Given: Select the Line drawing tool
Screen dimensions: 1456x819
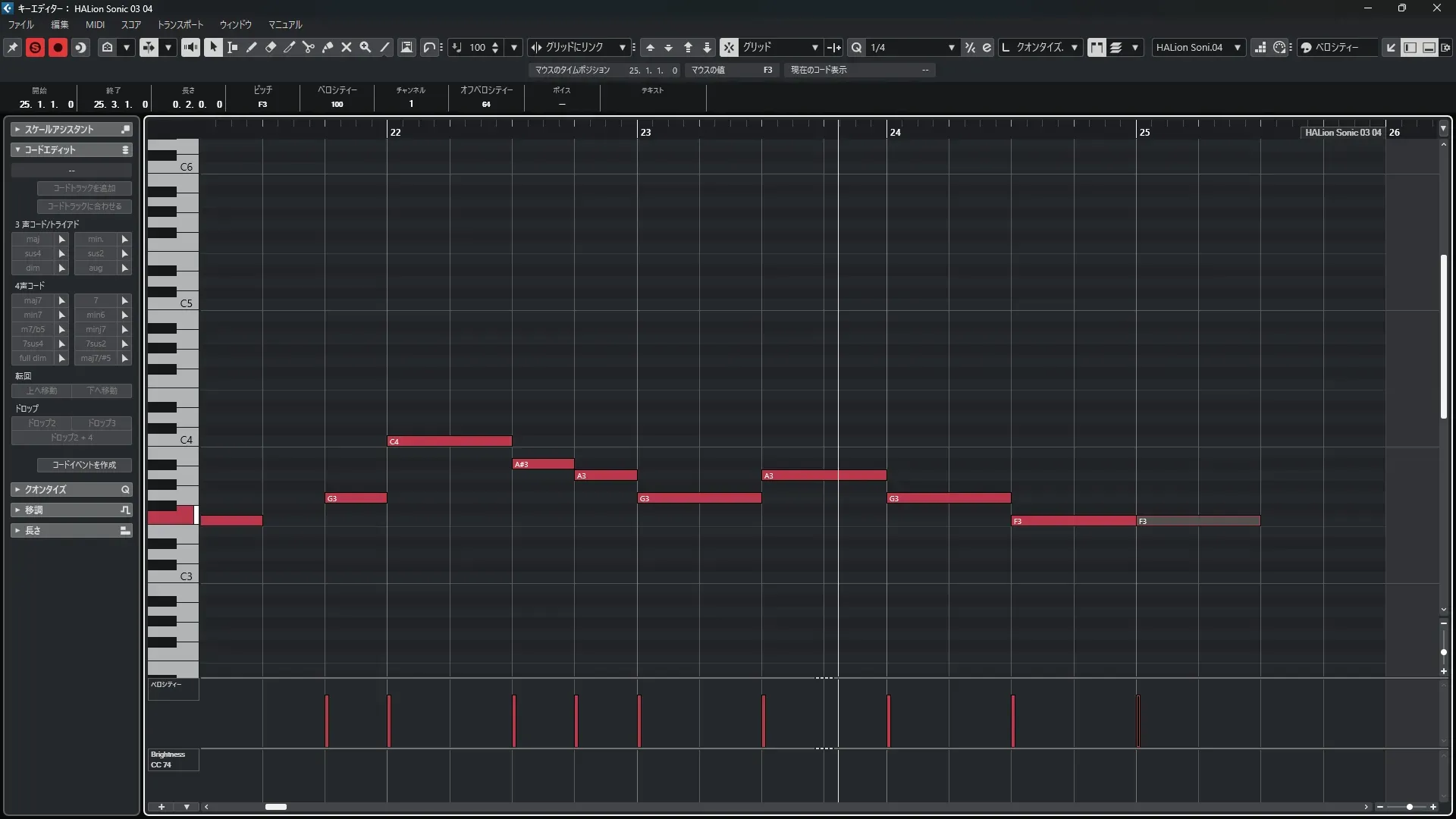Looking at the screenshot, I should [385, 47].
